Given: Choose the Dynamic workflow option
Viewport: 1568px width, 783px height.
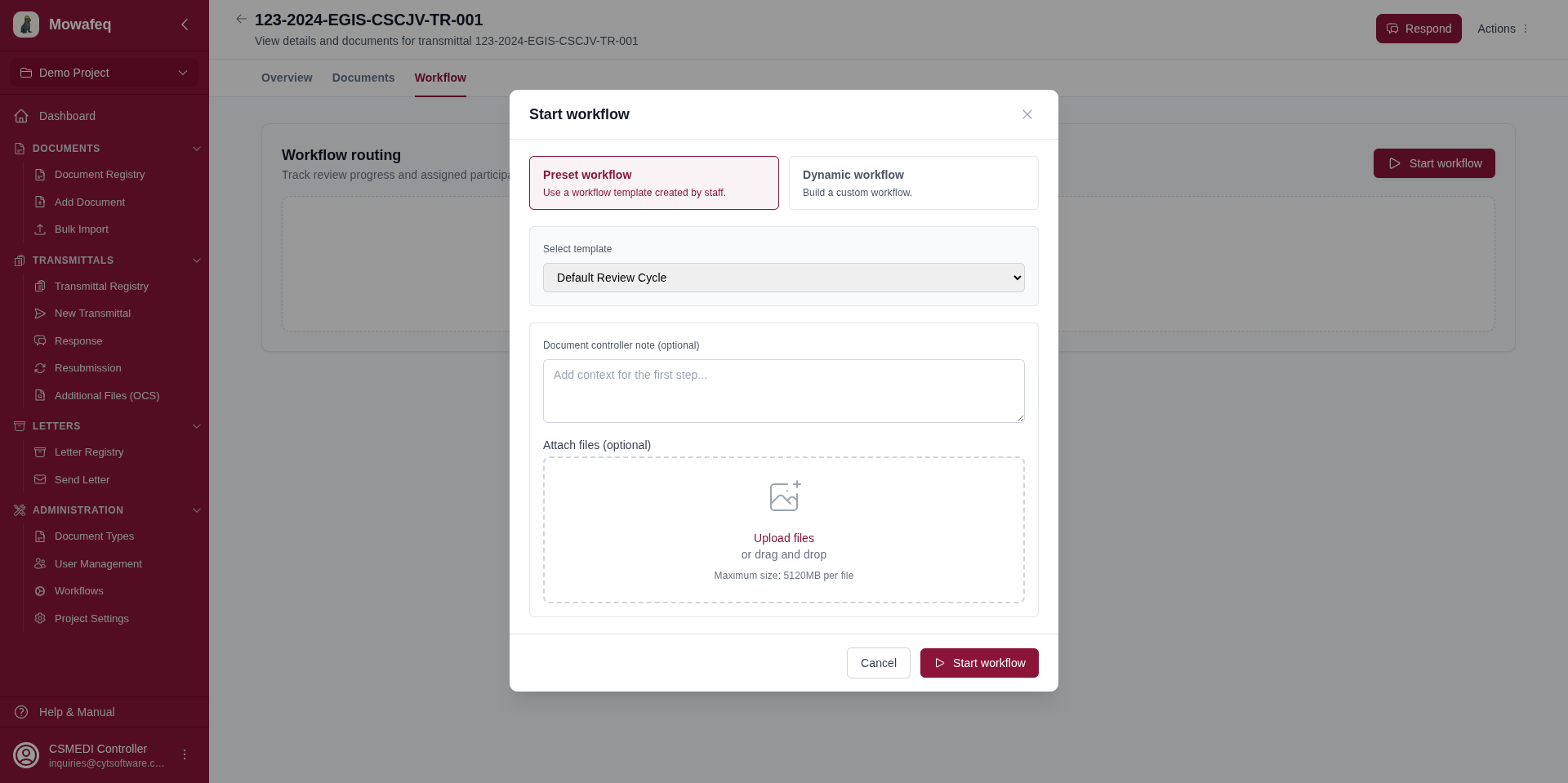Looking at the screenshot, I should point(912,183).
